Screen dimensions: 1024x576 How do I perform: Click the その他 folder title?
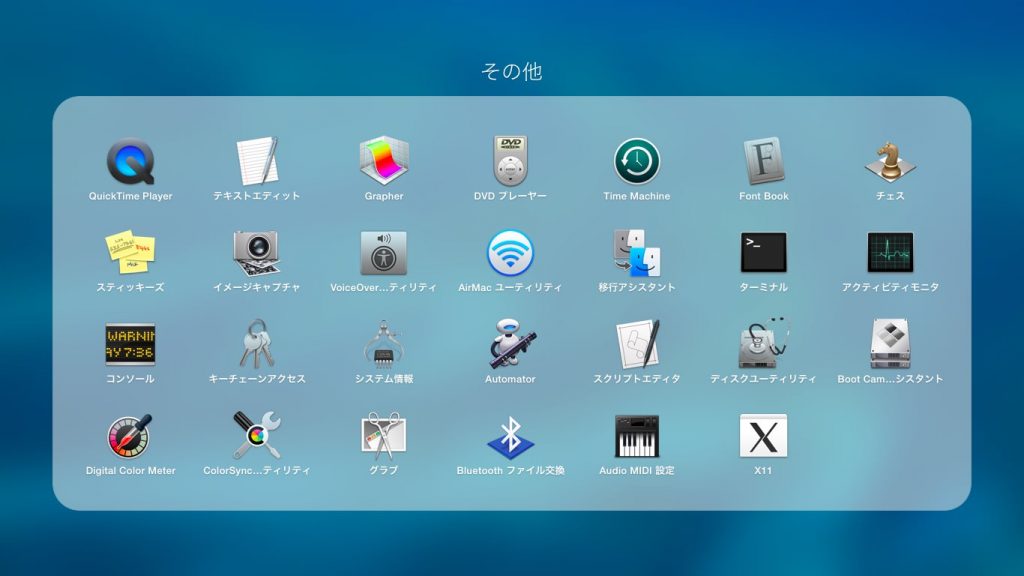pos(512,71)
